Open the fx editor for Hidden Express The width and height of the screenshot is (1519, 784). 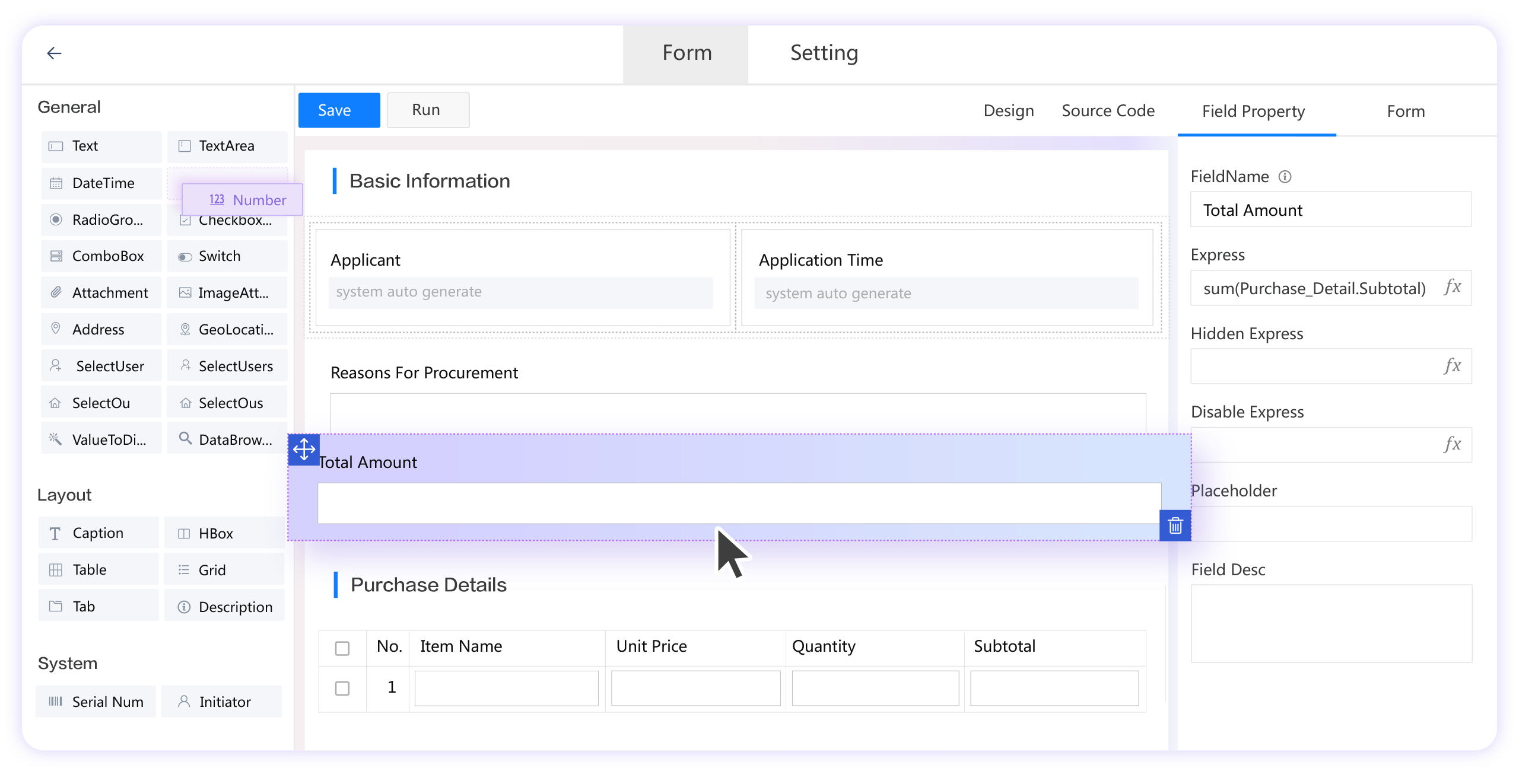1453,365
